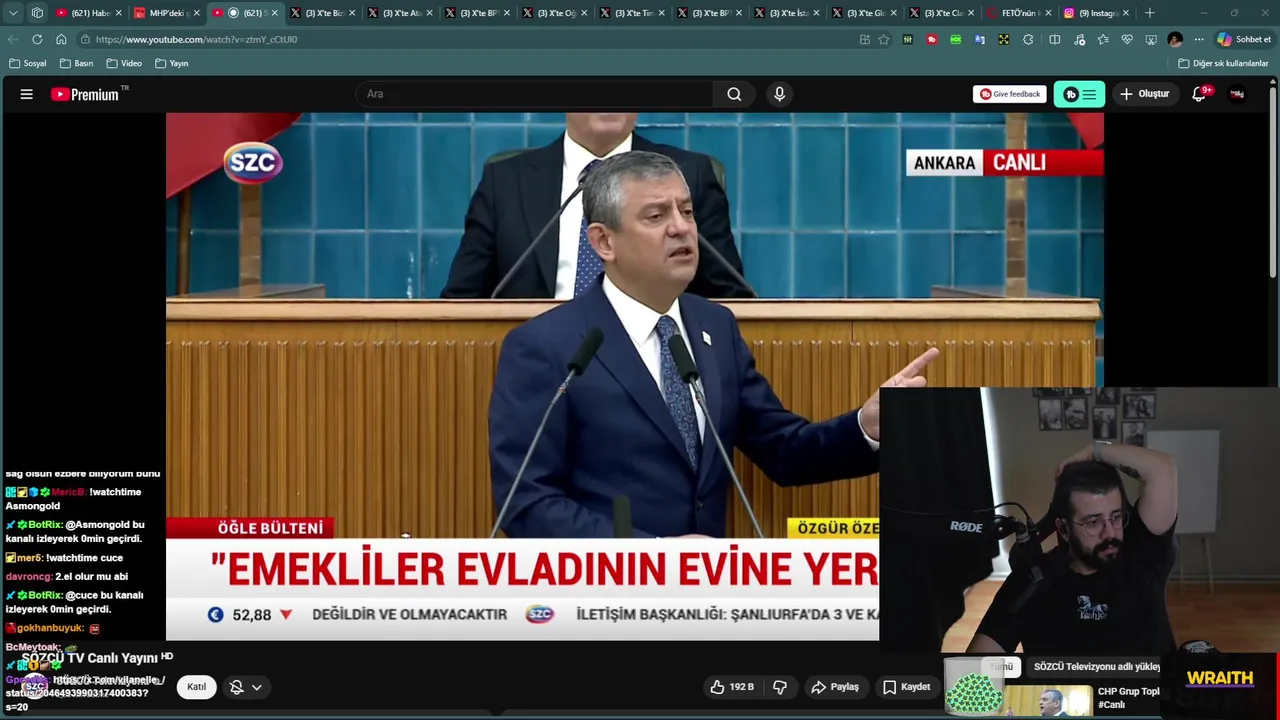
Task: Click the equalizer extension icon in toolbar
Action: pos(907,39)
